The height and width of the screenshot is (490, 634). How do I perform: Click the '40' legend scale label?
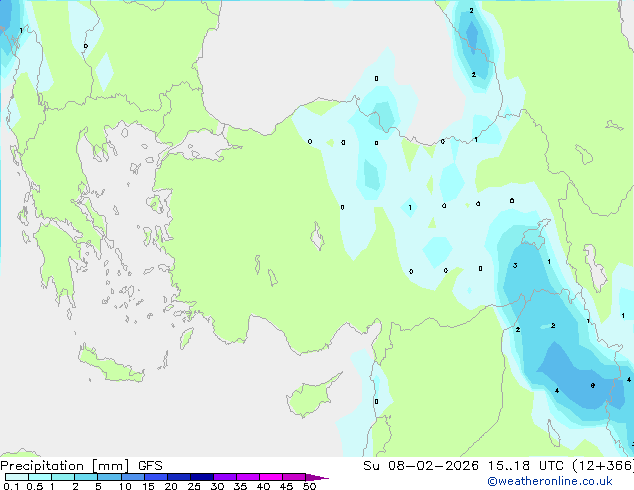coord(263,486)
